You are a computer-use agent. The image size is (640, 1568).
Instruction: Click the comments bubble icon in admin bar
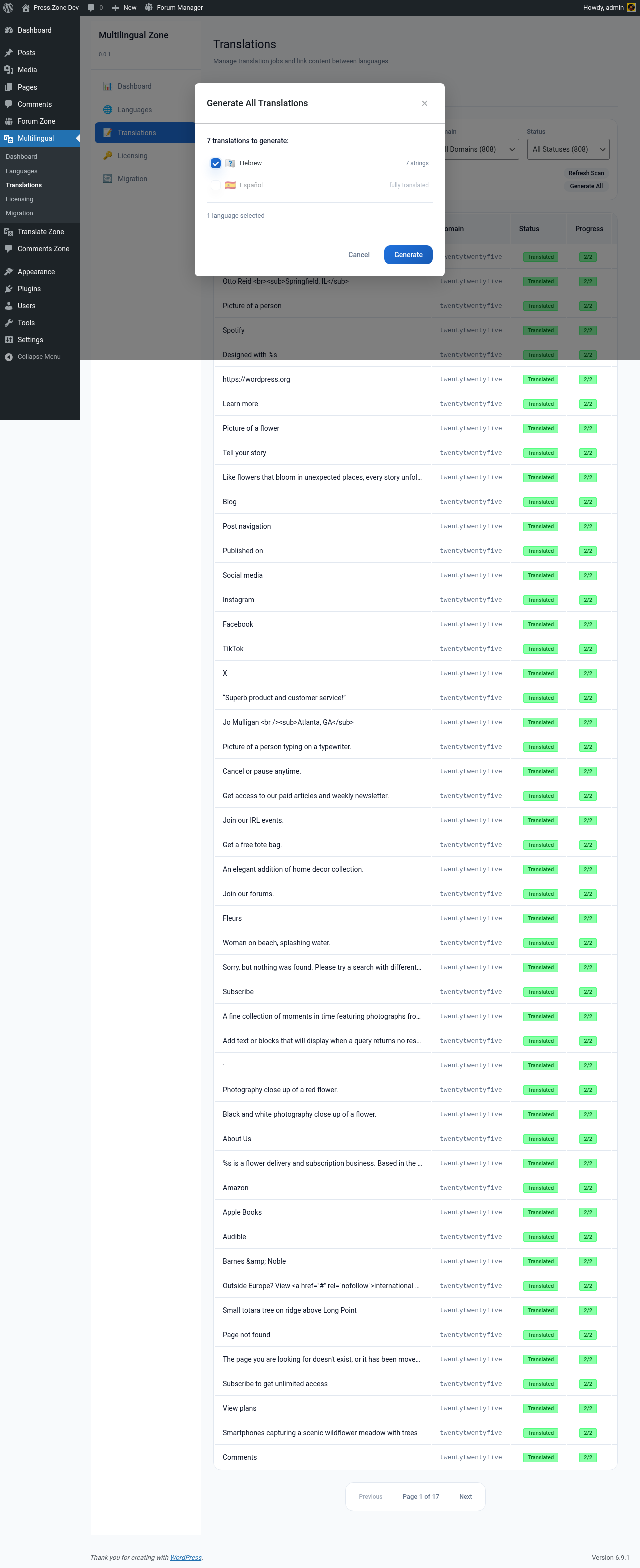tap(91, 8)
